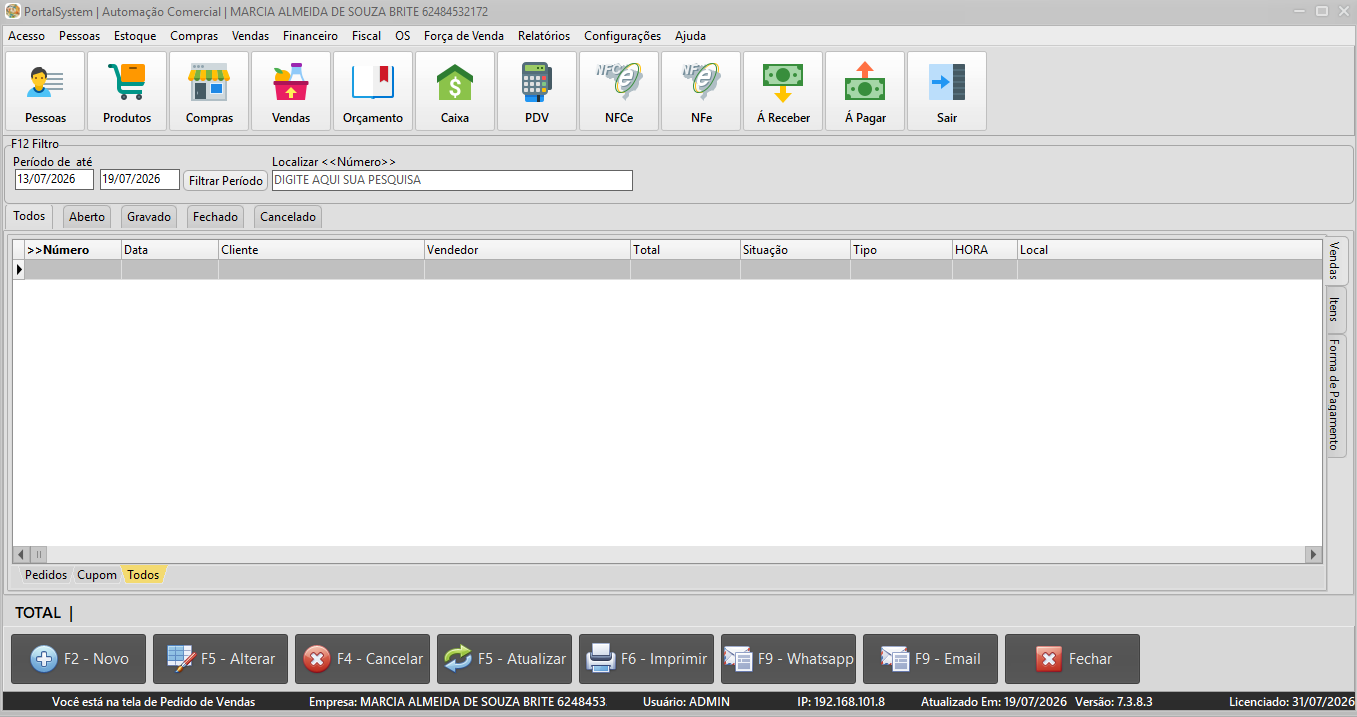1357x717 pixels.
Task: Open the Força de Venda menu
Action: click(464, 36)
